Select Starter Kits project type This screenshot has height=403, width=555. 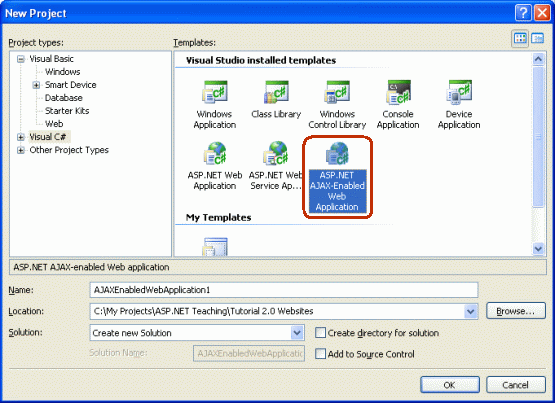pyautogui.click(x=67, y=111)
